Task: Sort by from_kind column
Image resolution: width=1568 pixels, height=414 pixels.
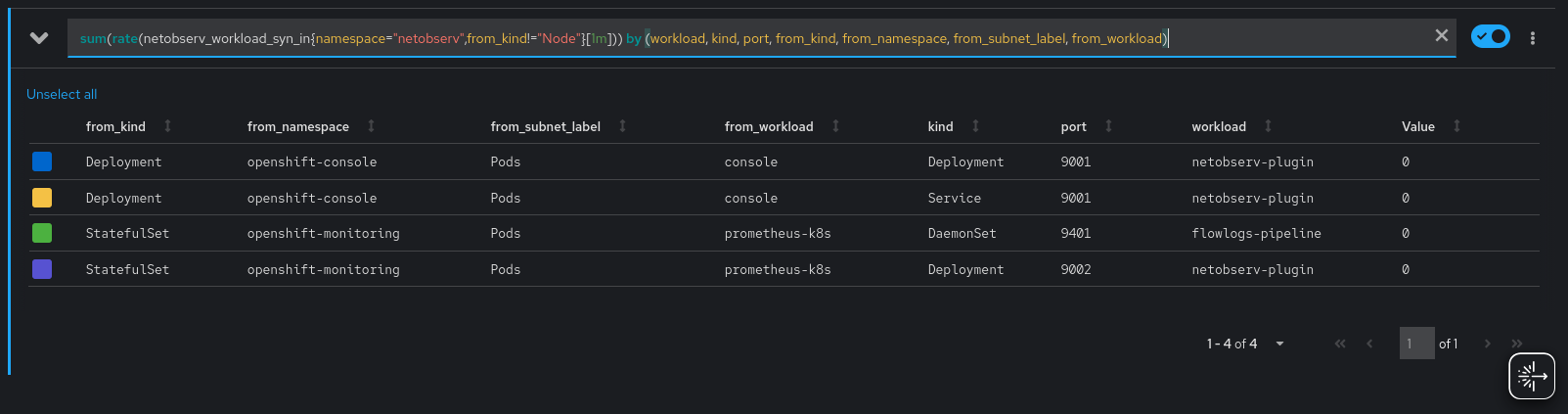Action: coord(167,126)
